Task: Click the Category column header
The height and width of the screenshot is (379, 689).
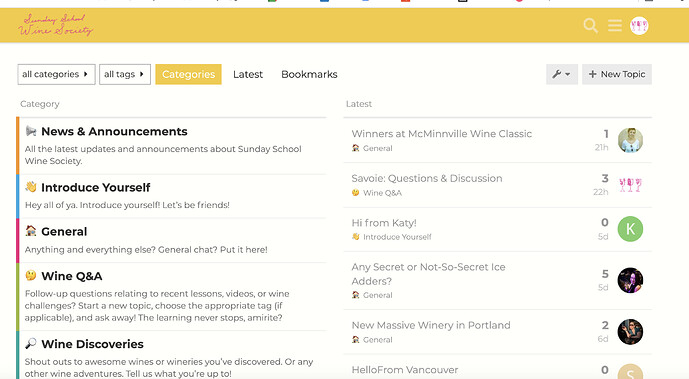Action: pyautogui.click(x=40, y=104)
